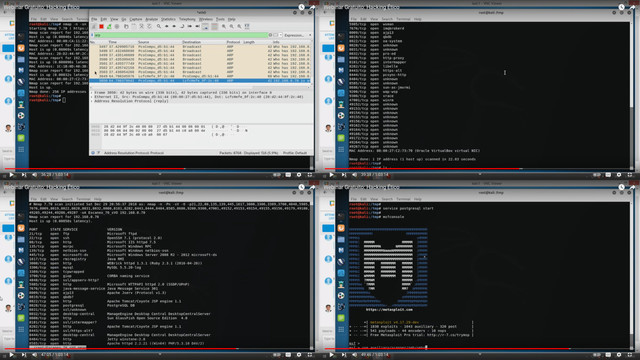Enter fullscreen on the nmap version-scan video
Viewport: 640px width, 360px height.
310,355
